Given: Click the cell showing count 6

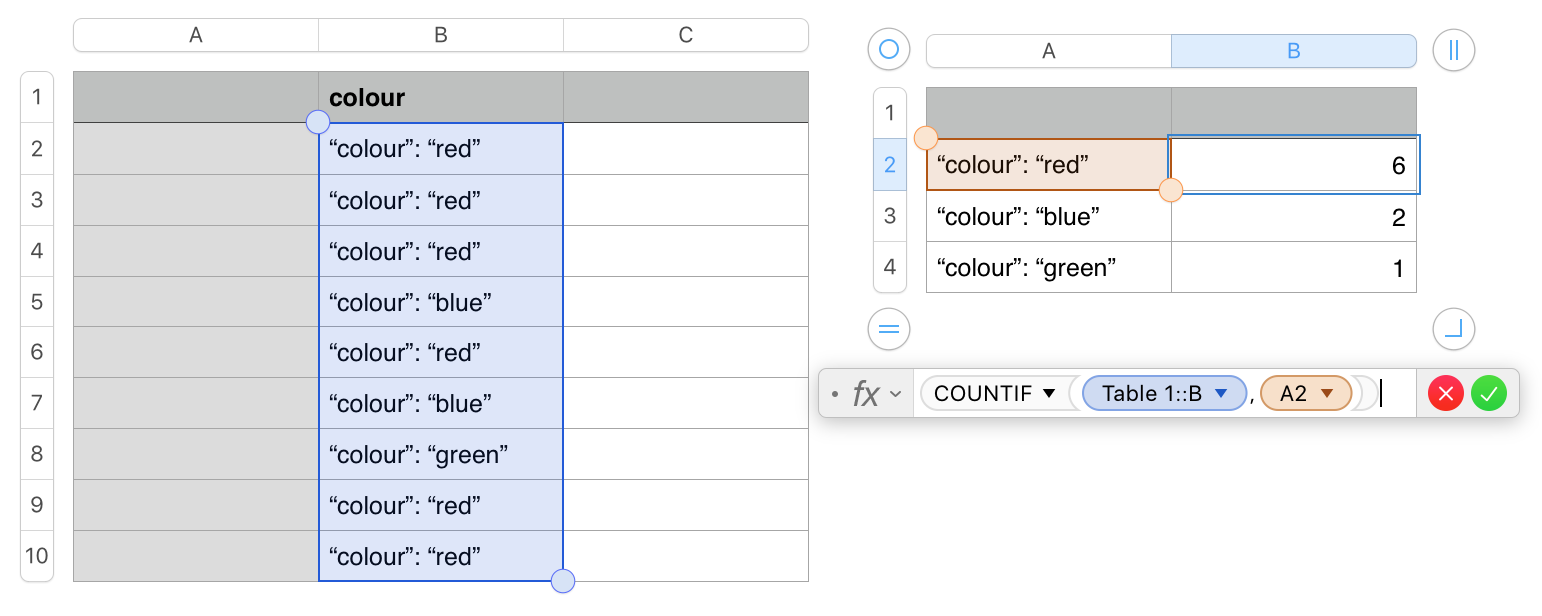Looking at the screenshot, I should click(1293, 165).
